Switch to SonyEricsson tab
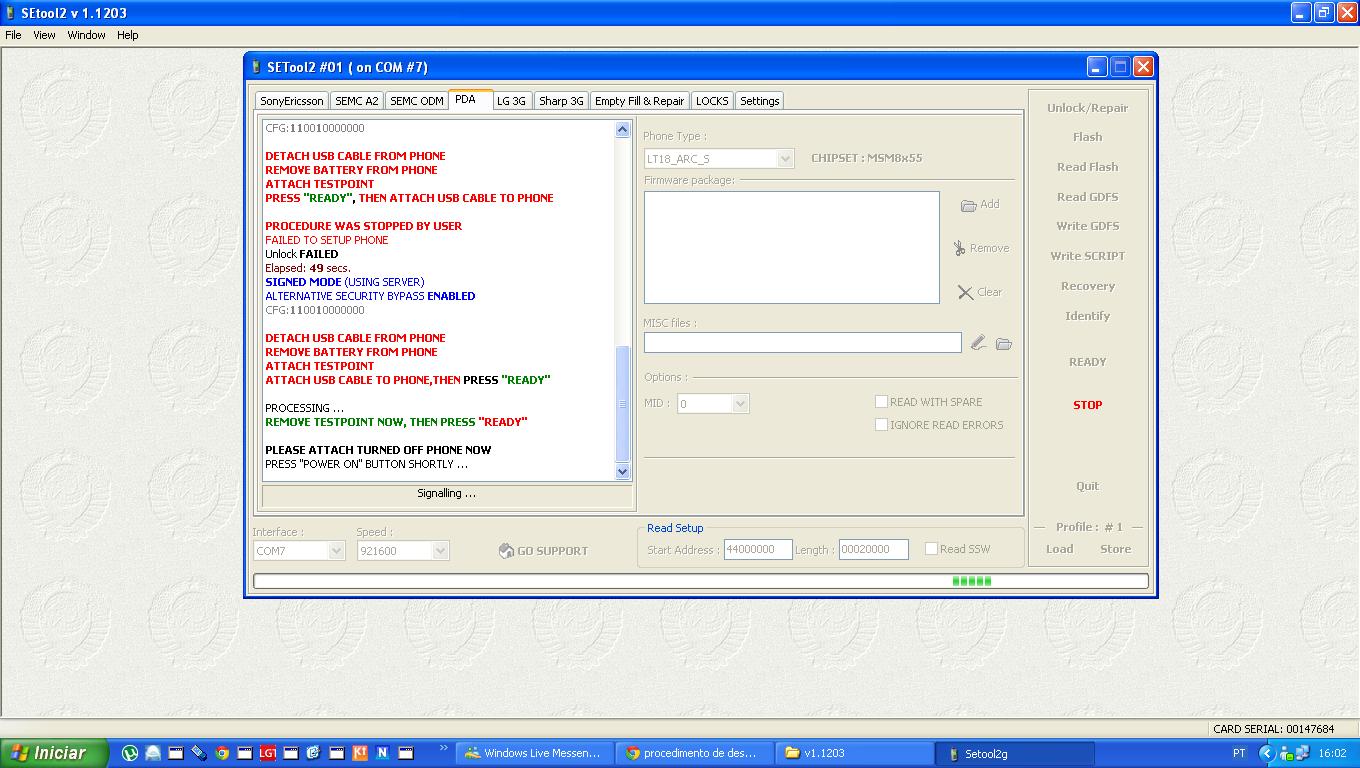Image resolution: width=1360 pixels, height=768 pixels. point(292,101)
